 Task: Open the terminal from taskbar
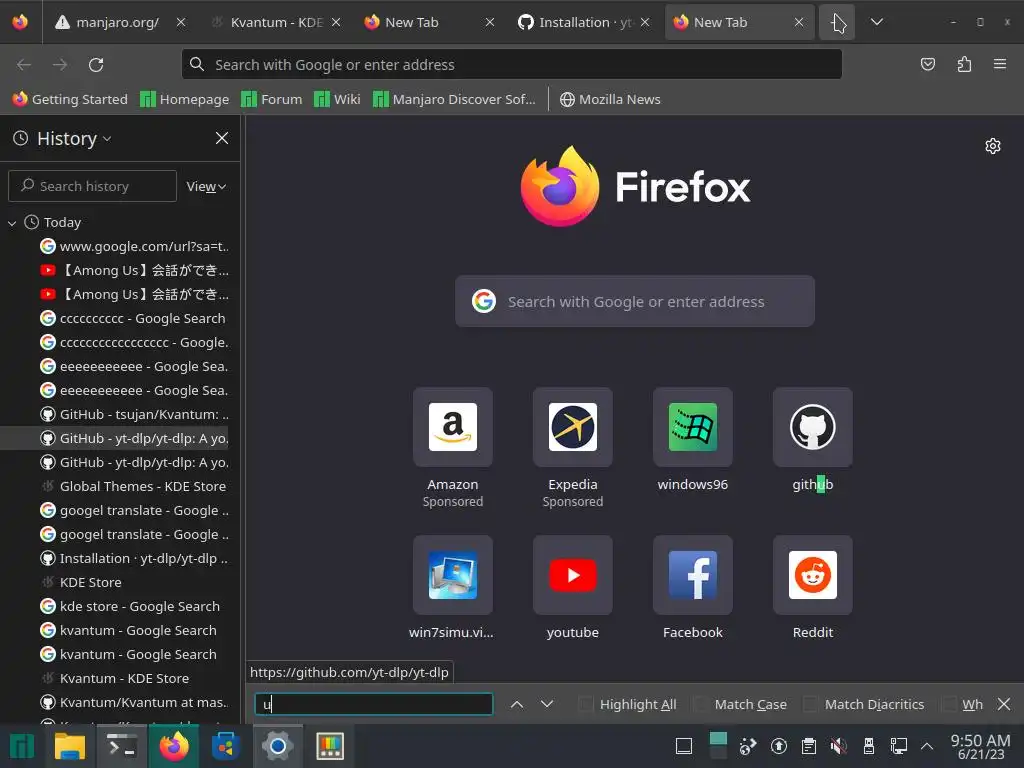tap(121, 746)
